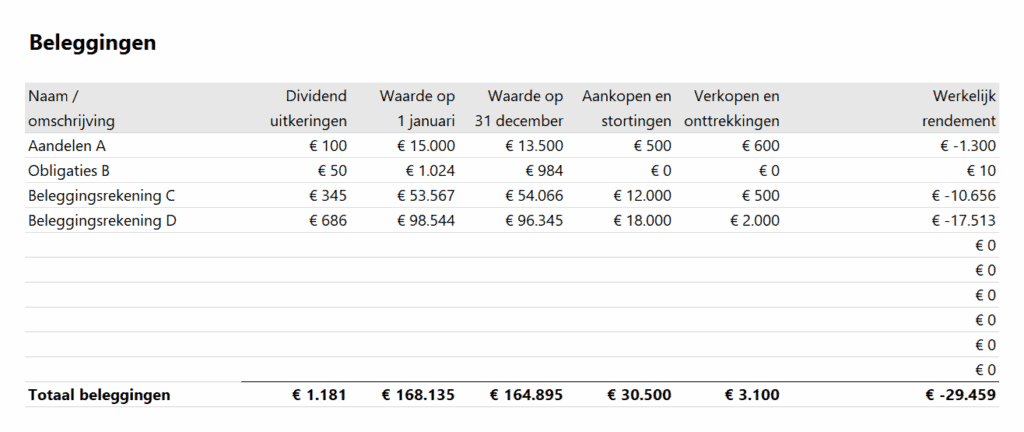Select the Dividend uitkeringen column header
This screenshot has width=1024, height=432.
[308, 109]
